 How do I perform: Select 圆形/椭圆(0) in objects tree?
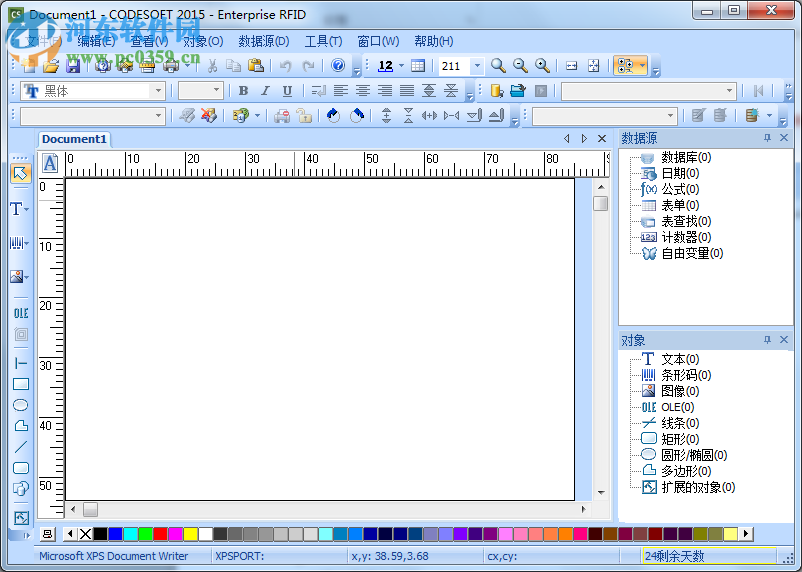[694, 455]
